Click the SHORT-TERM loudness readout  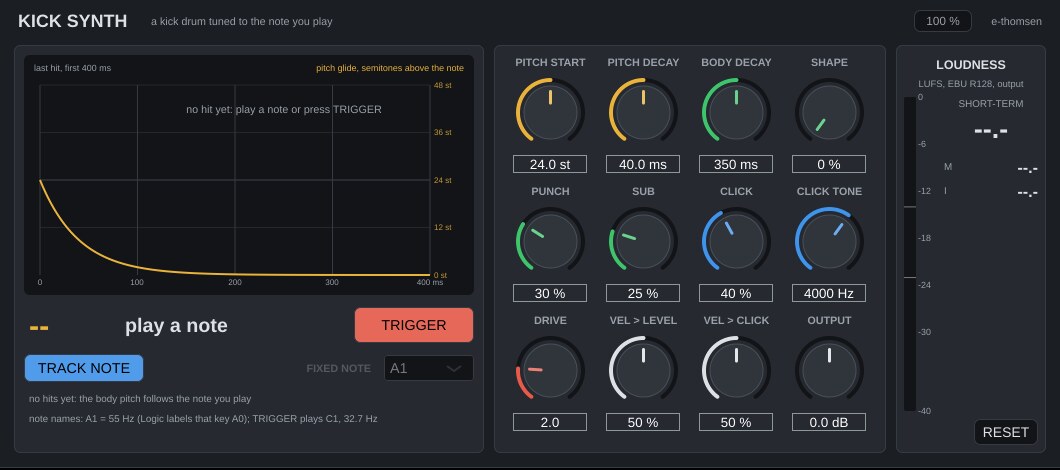pyautogui.click(x=990, y=131)
